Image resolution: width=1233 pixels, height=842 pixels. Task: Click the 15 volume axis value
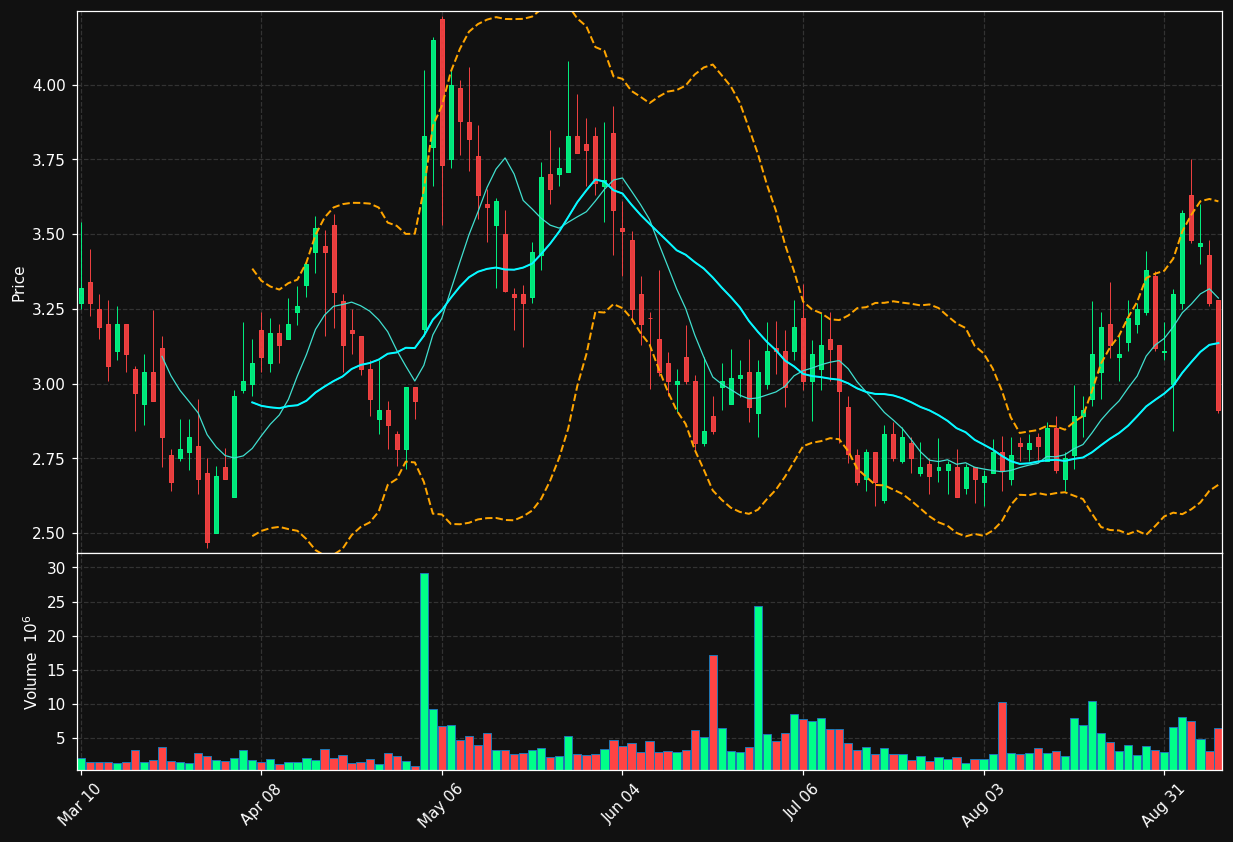click(58, 670)
